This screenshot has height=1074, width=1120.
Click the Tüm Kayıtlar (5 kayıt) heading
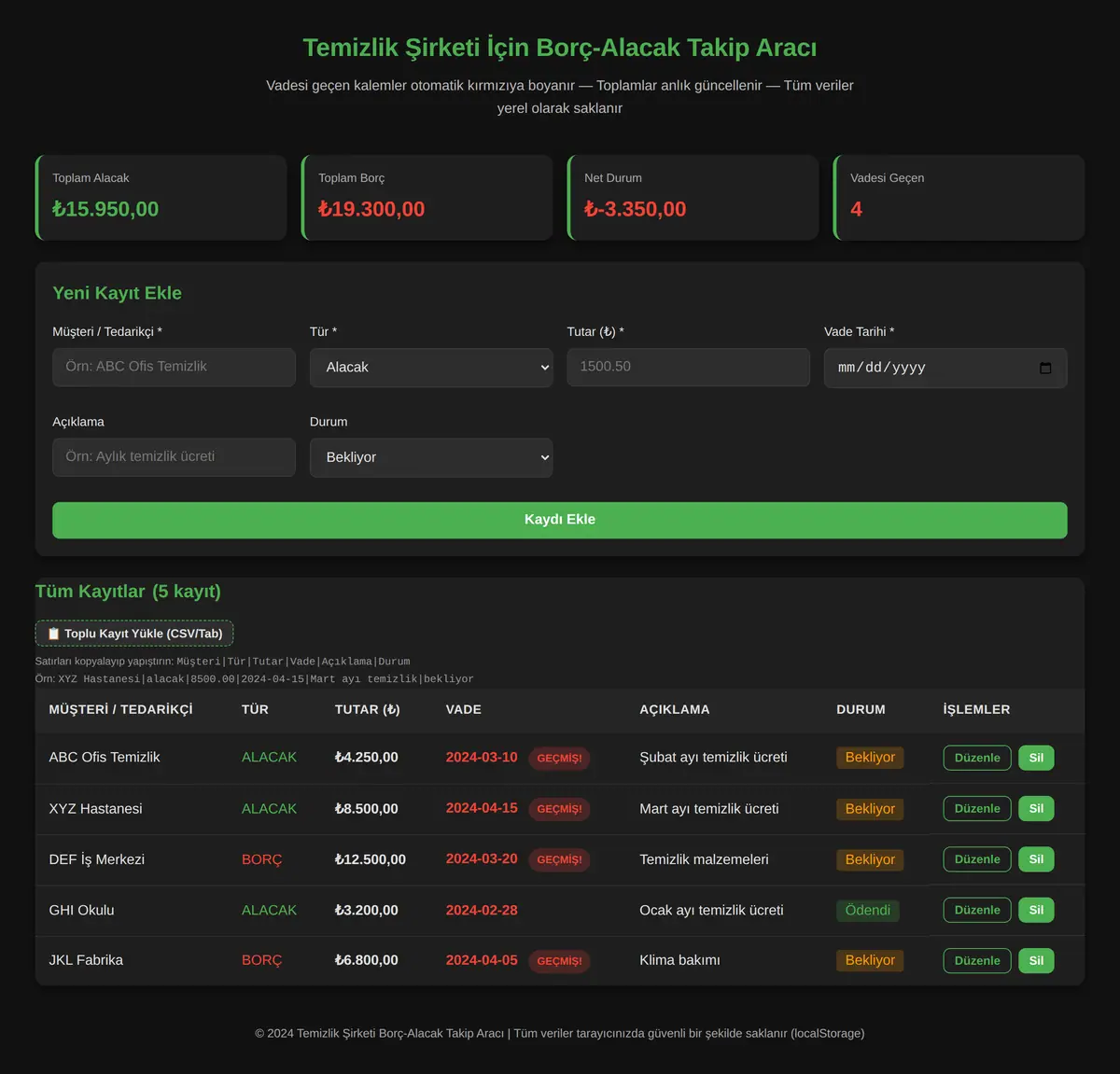[128, 592]
